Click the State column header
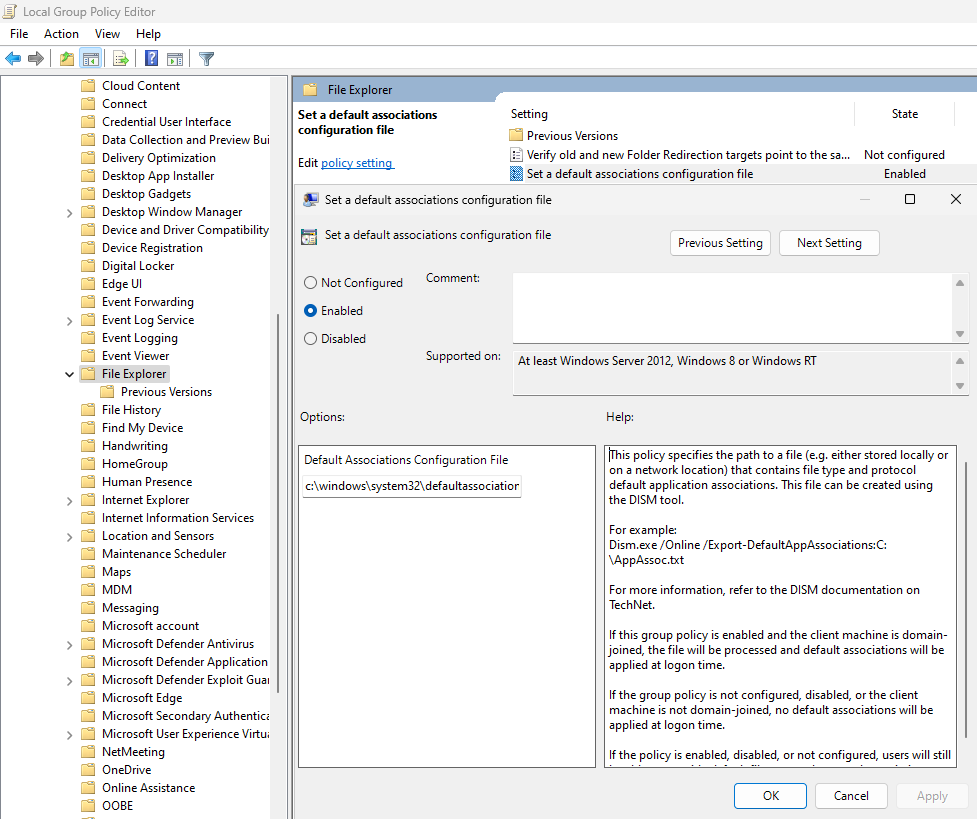977x819 pixels. (904, 114)
